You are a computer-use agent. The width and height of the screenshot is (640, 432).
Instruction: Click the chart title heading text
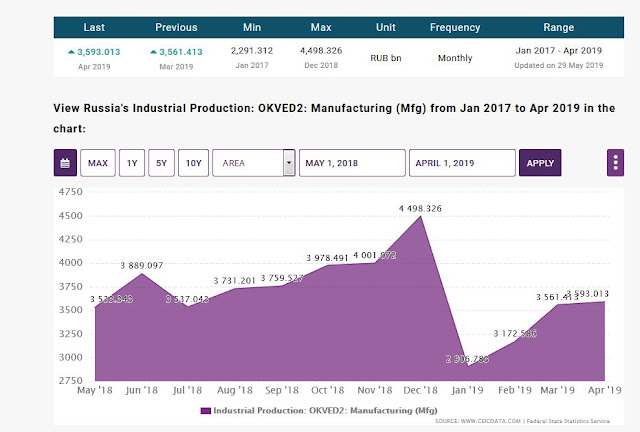click(x=334, y=118)
